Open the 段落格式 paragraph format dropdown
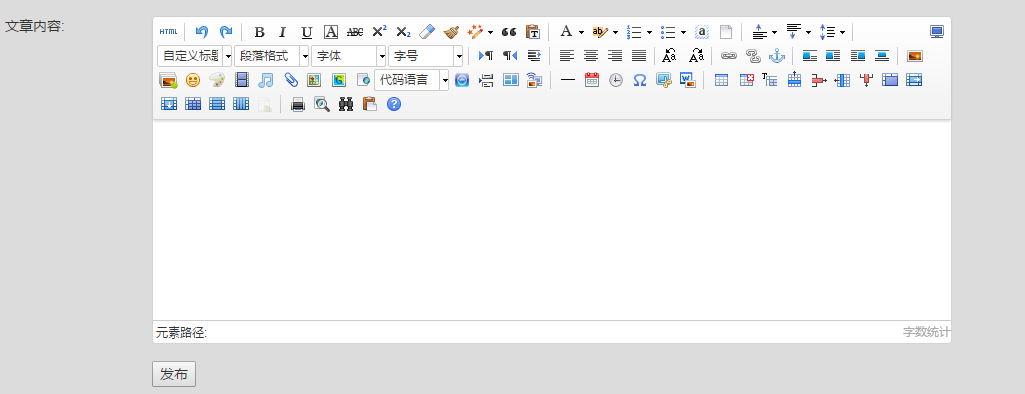Image resolution: width=1025 pixels, height=394 pixels. tap(271, 56)
